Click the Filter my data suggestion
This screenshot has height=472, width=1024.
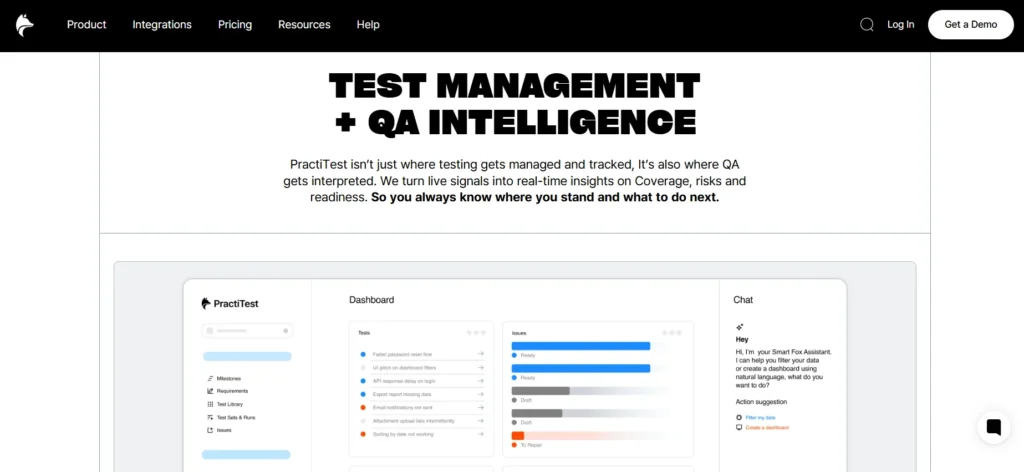(x=760, y=417)
